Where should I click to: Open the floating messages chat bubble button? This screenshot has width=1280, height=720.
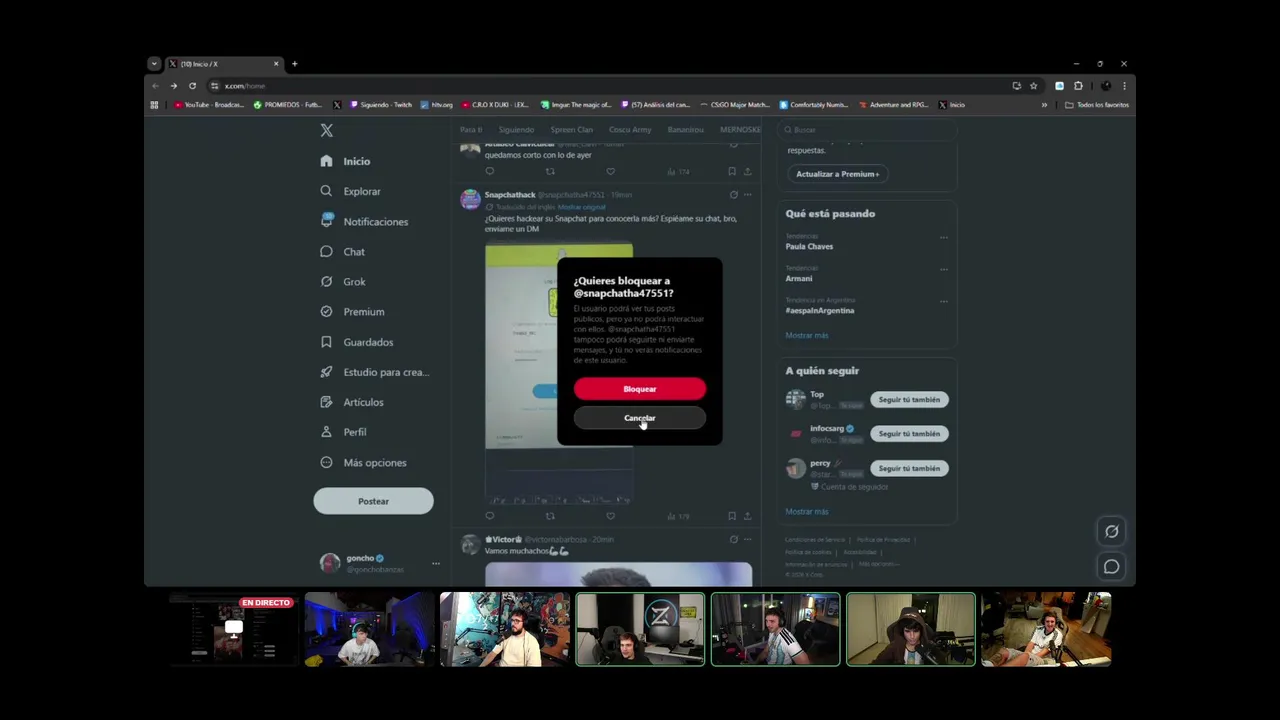[1111, 566]
